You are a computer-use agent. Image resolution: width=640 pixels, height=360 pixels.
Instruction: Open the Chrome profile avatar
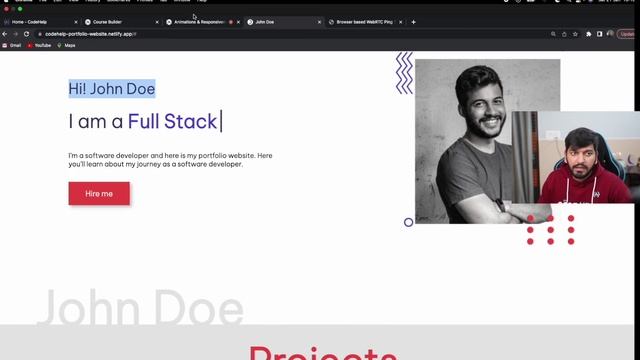(610, 34)
